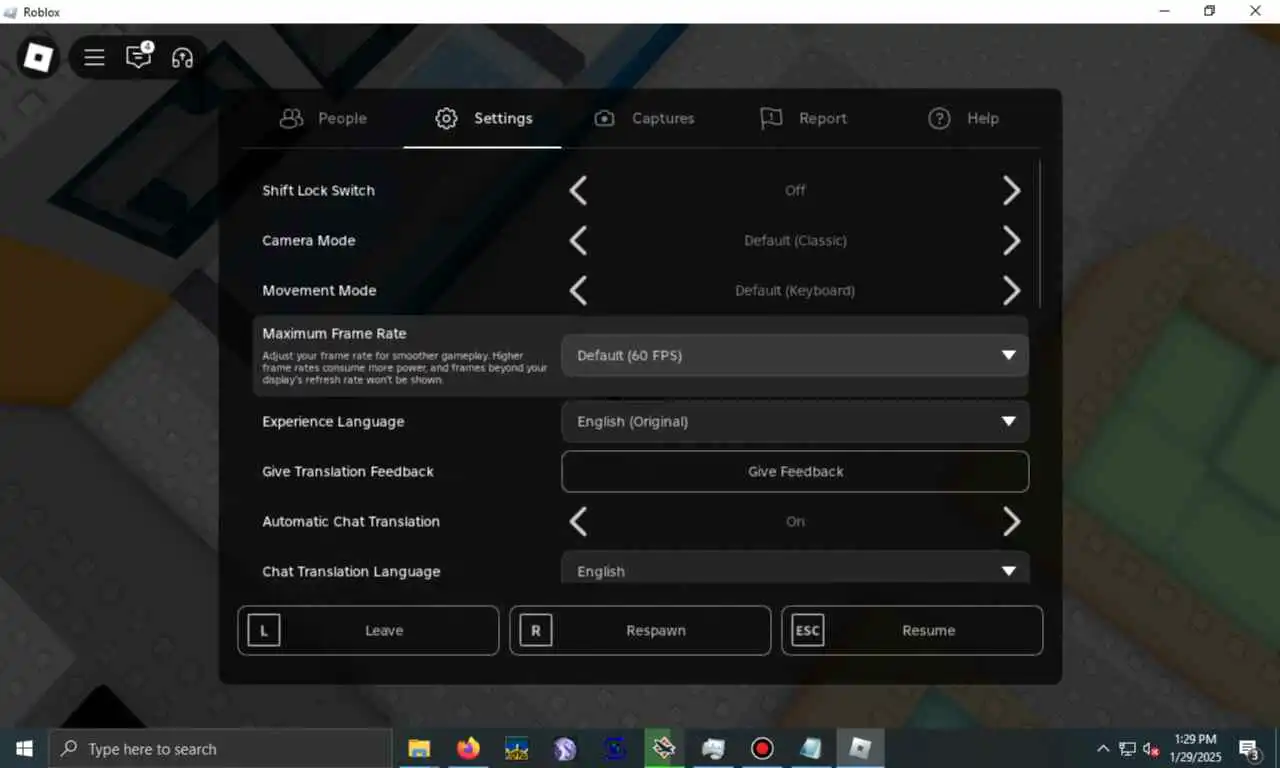Show hidden system tray icons

tap(1103, 749)
